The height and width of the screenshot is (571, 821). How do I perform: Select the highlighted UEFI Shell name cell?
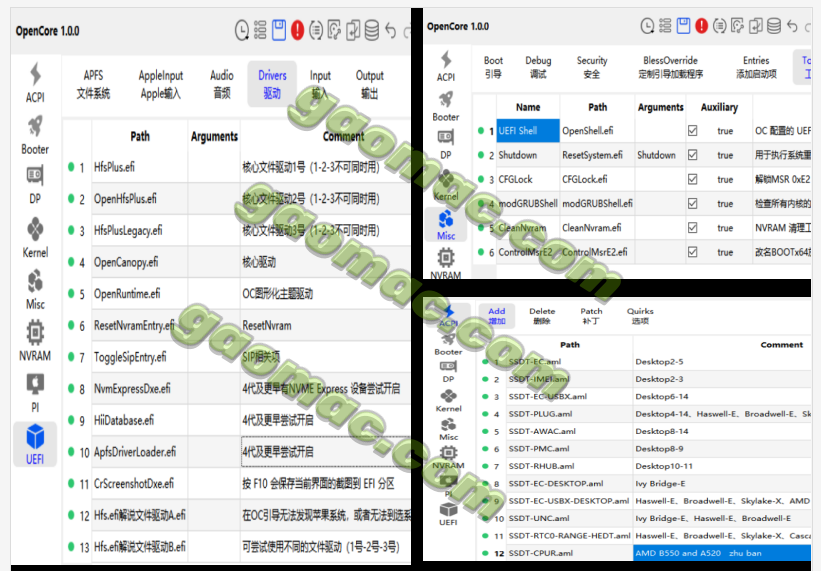pos(528,131)
